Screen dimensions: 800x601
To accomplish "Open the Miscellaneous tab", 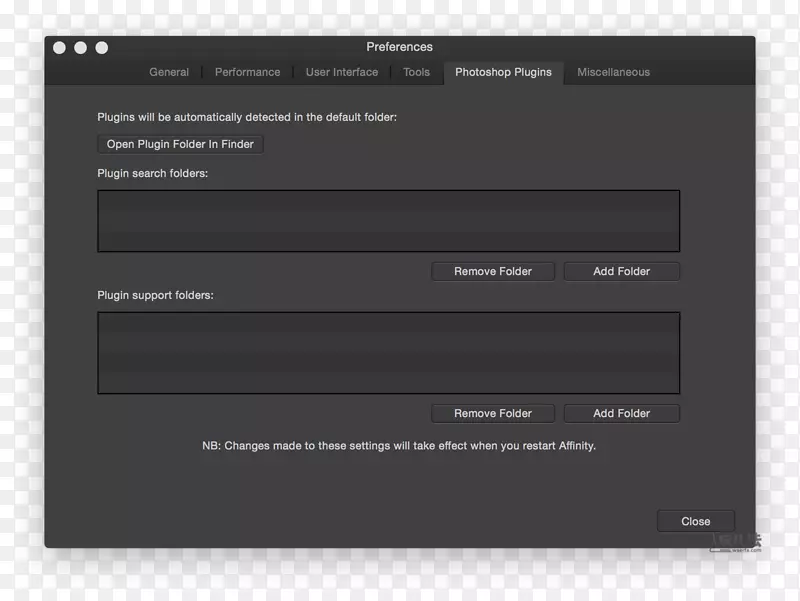I will click(613, 72).
